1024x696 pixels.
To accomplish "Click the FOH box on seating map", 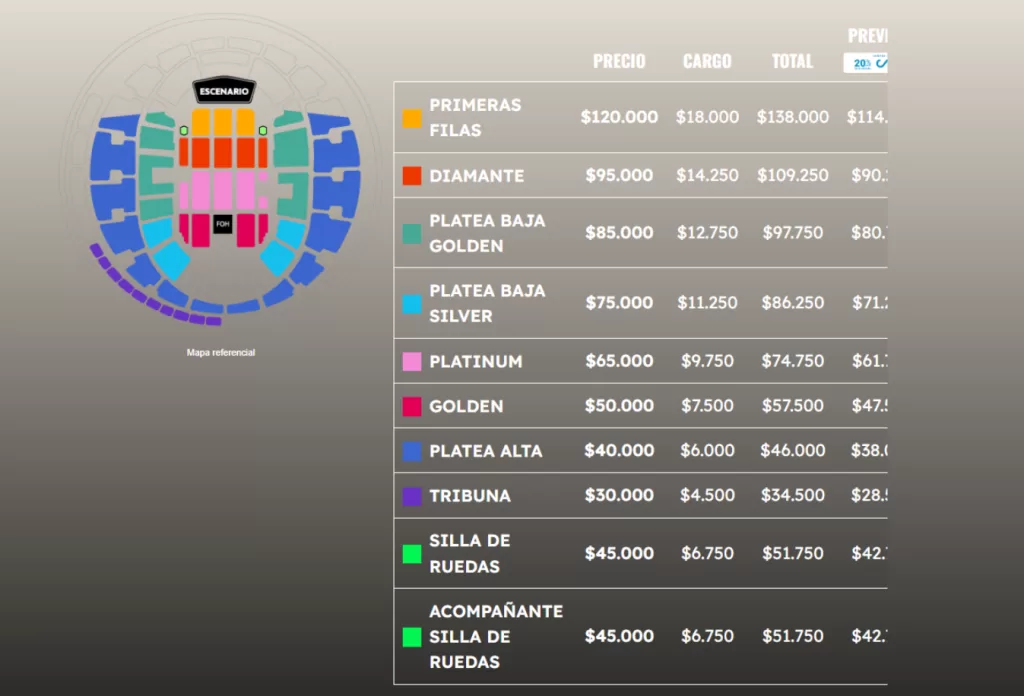I will [x=222, y=225].
